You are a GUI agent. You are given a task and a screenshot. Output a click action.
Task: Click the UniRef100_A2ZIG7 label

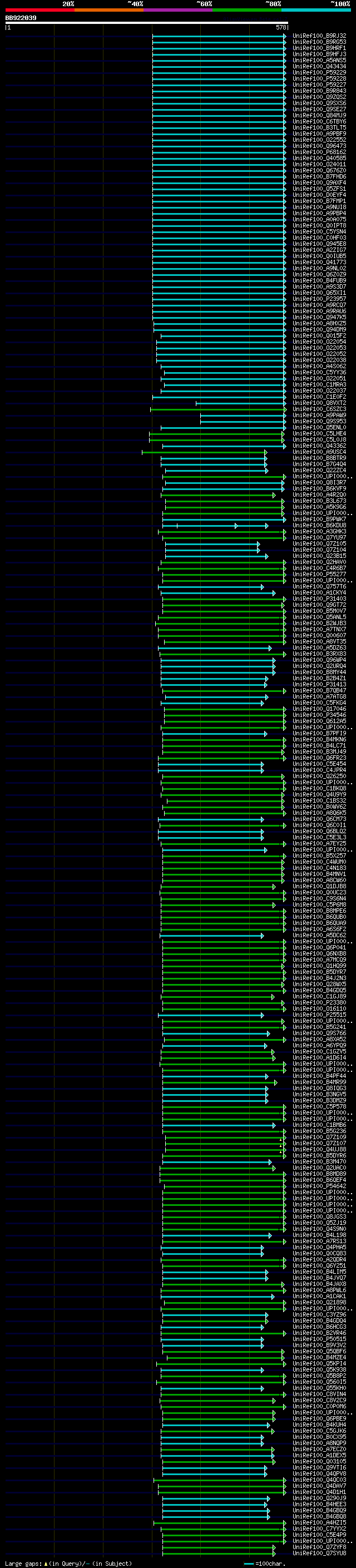point(319,250)
